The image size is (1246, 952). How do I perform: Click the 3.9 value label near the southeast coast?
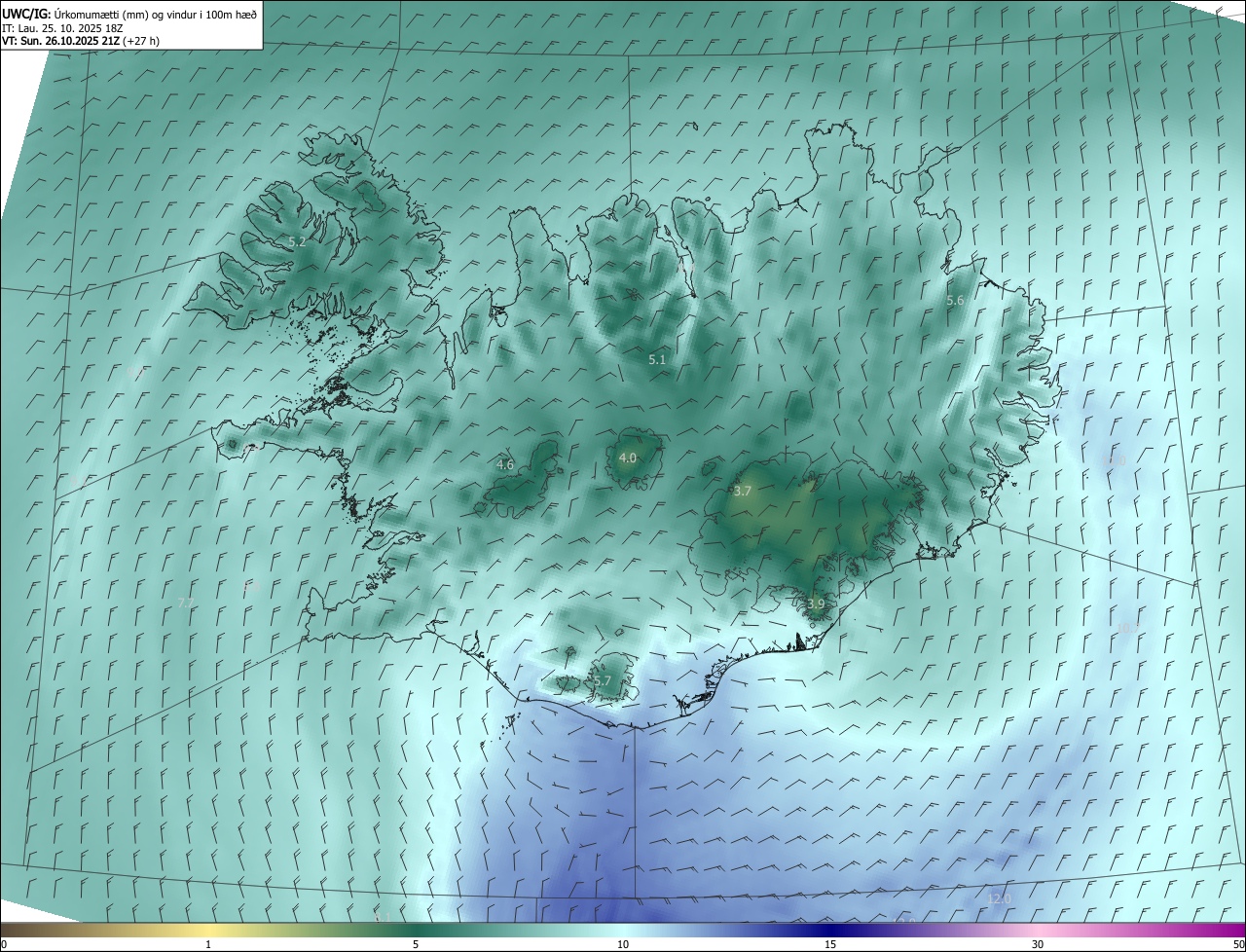(816, 604)
